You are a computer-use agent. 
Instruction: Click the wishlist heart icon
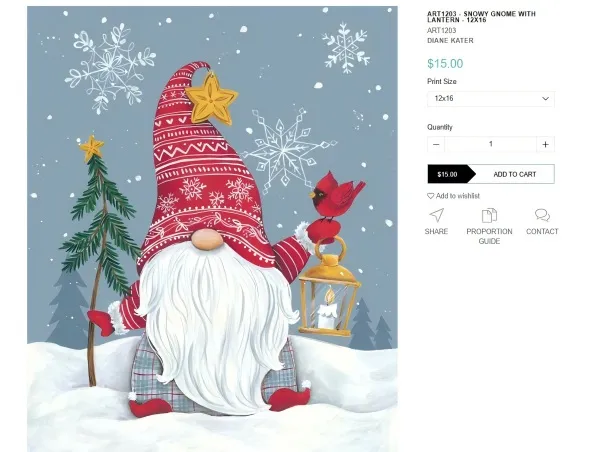pos(430,196)
